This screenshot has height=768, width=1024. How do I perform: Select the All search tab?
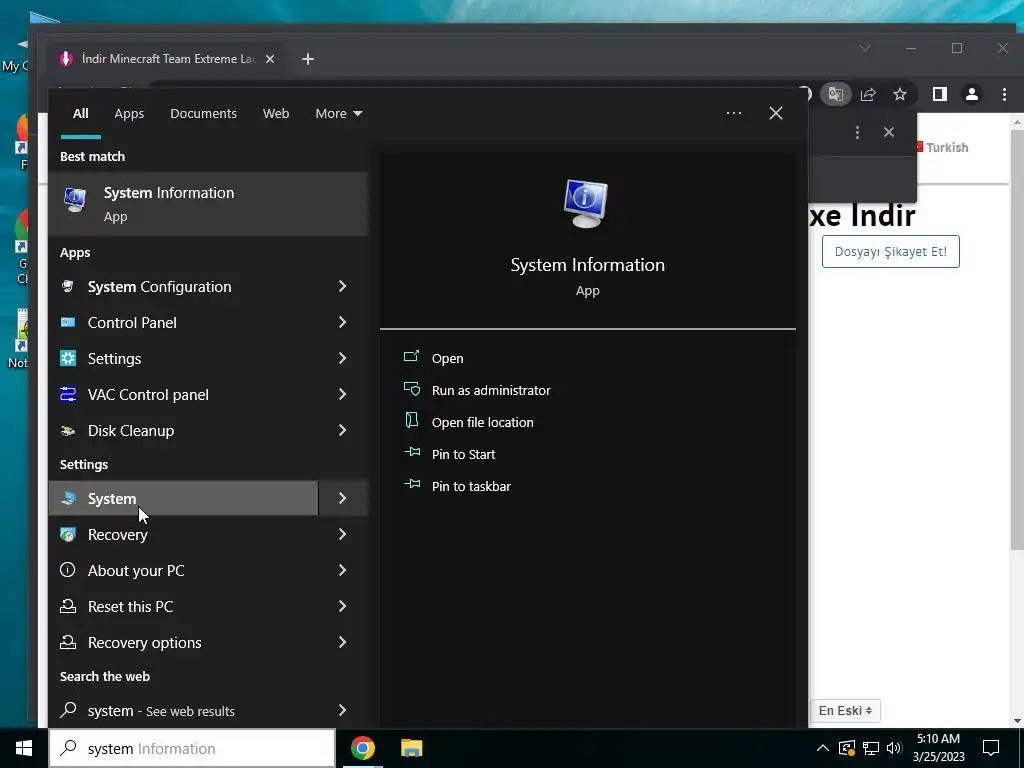pyautogui.click(x=81, y=114)
